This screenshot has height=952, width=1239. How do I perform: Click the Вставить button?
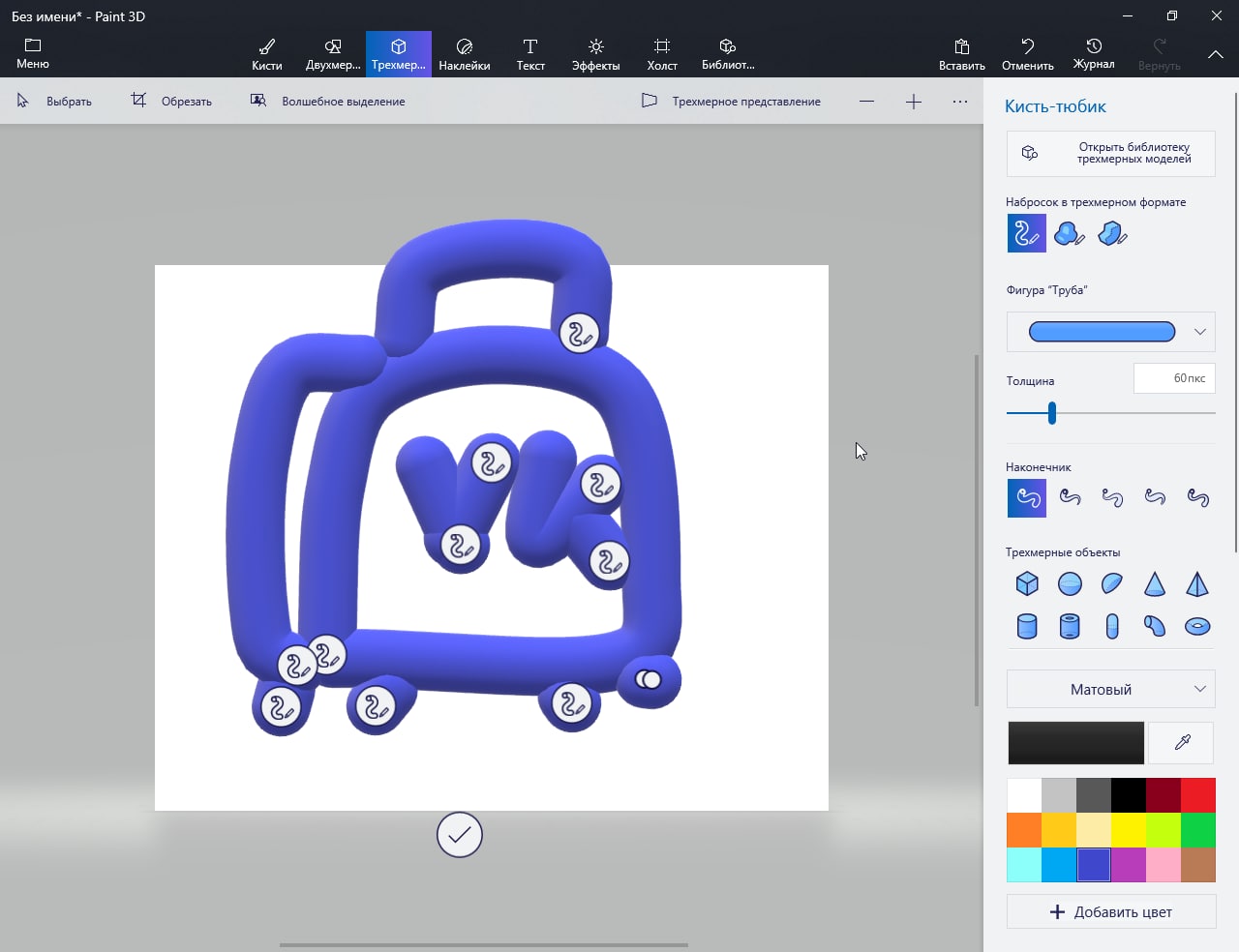962,54
